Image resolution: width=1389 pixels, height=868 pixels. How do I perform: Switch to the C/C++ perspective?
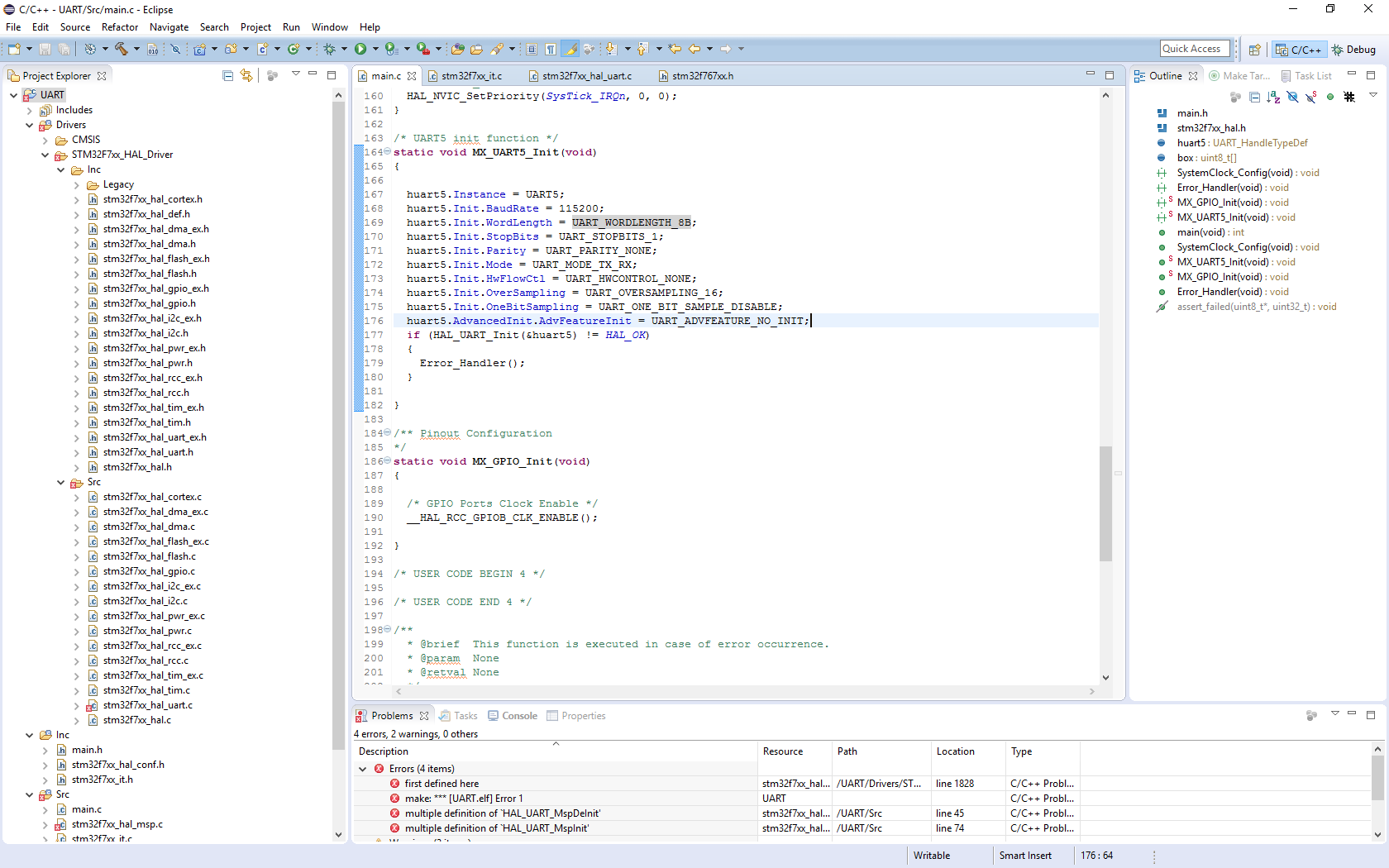point(1299,50)
